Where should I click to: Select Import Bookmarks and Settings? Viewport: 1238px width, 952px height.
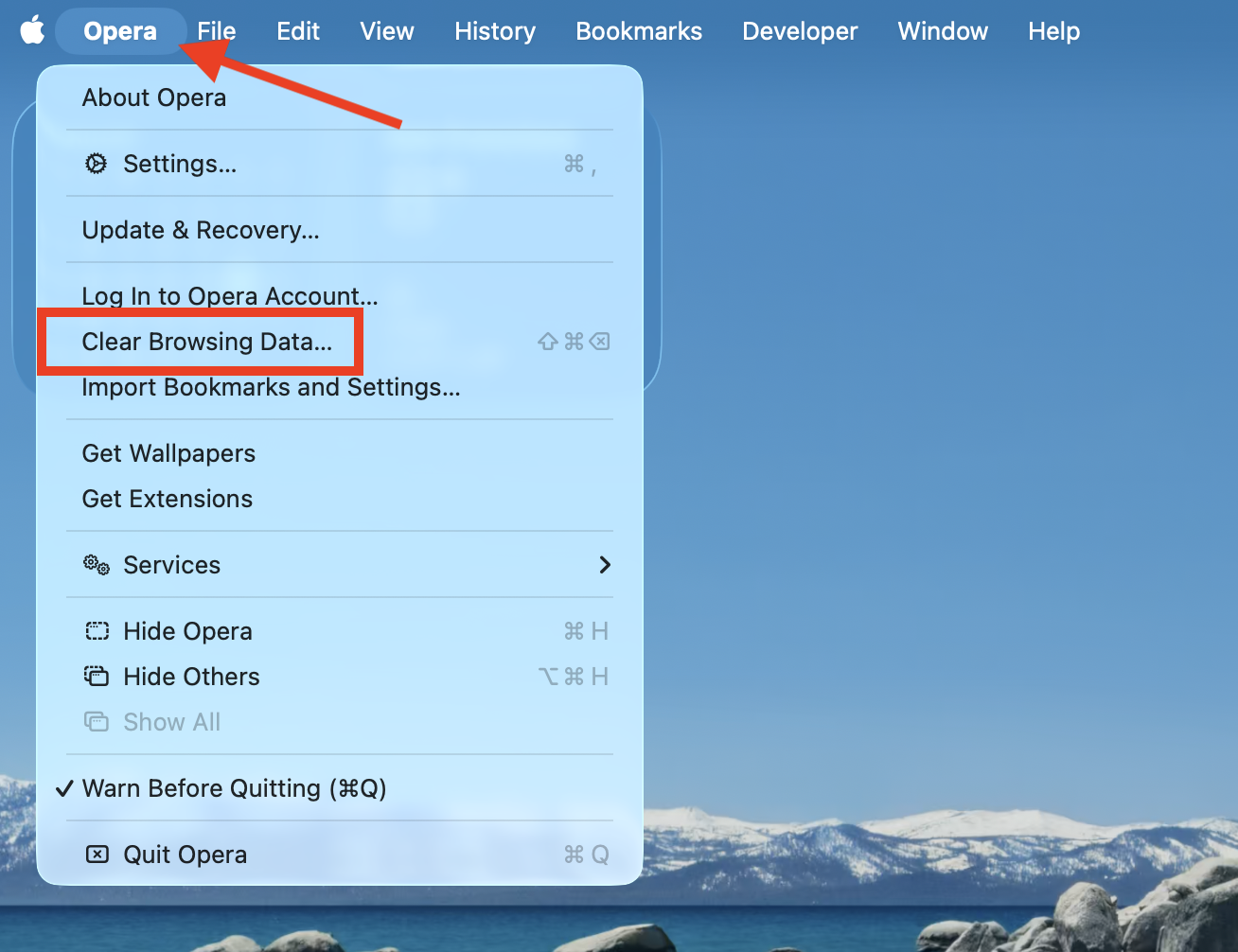tap(271, 387)
